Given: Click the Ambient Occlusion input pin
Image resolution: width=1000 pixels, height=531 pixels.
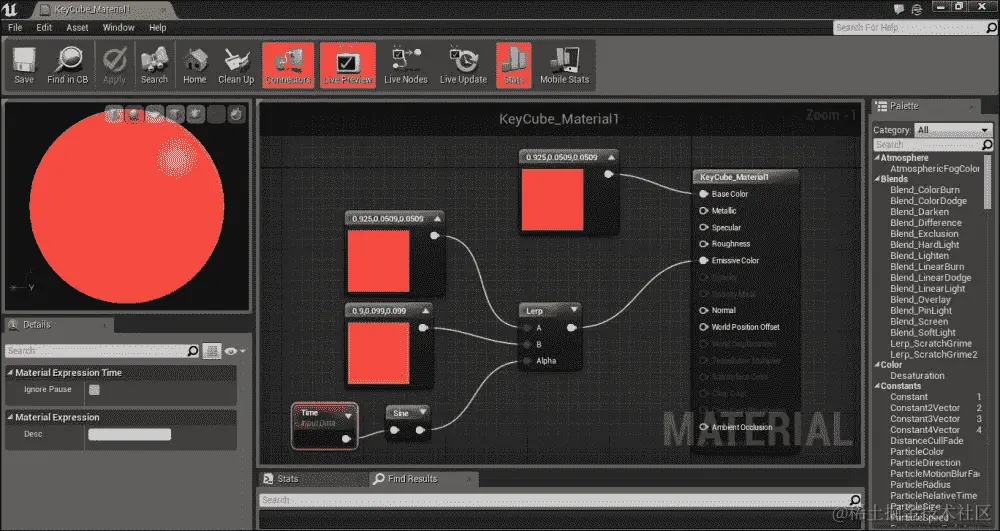Looking at the screenshot, I should tap(703, 427).
